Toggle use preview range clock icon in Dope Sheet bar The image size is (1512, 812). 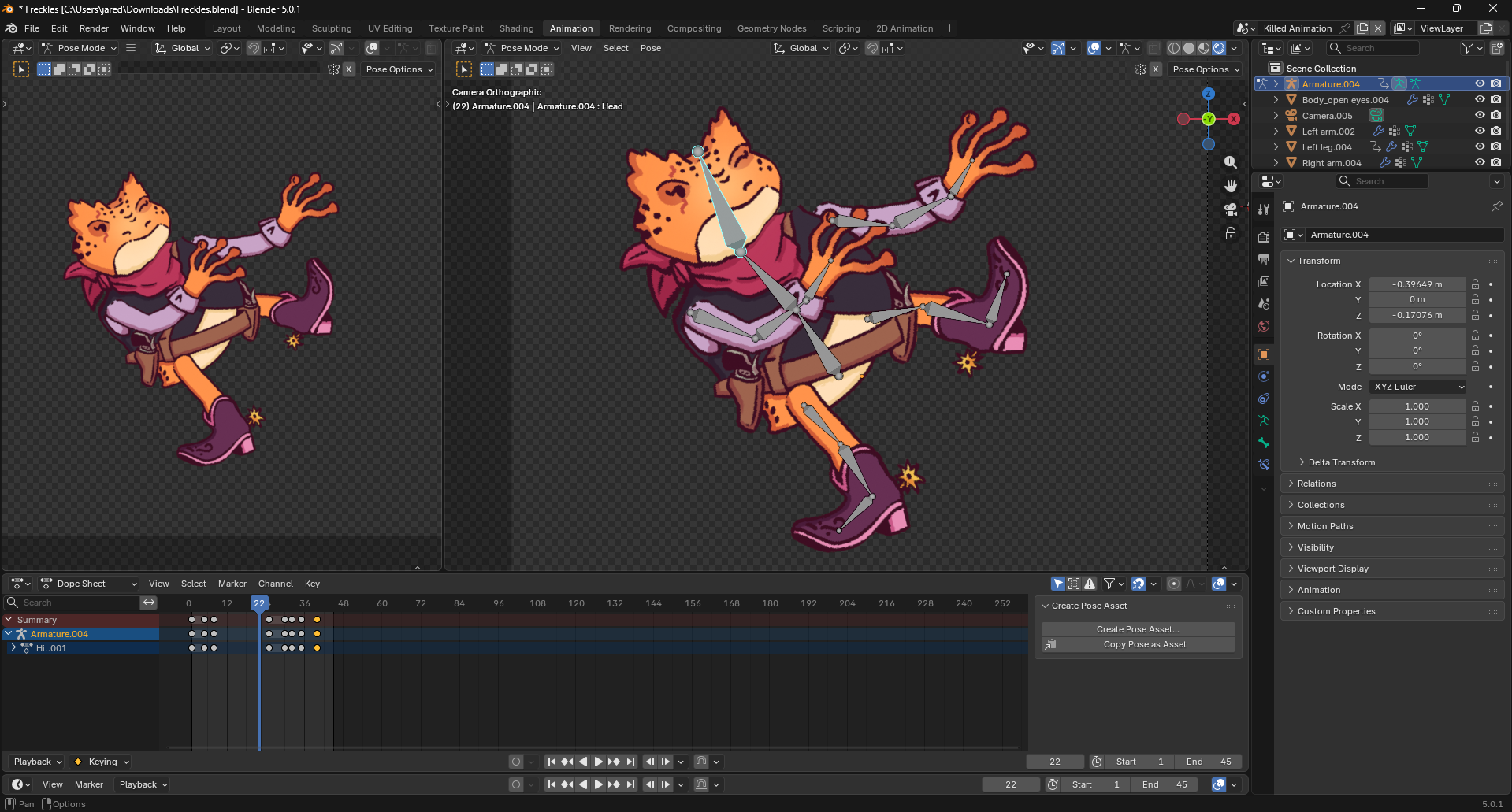coord(1097,762)
